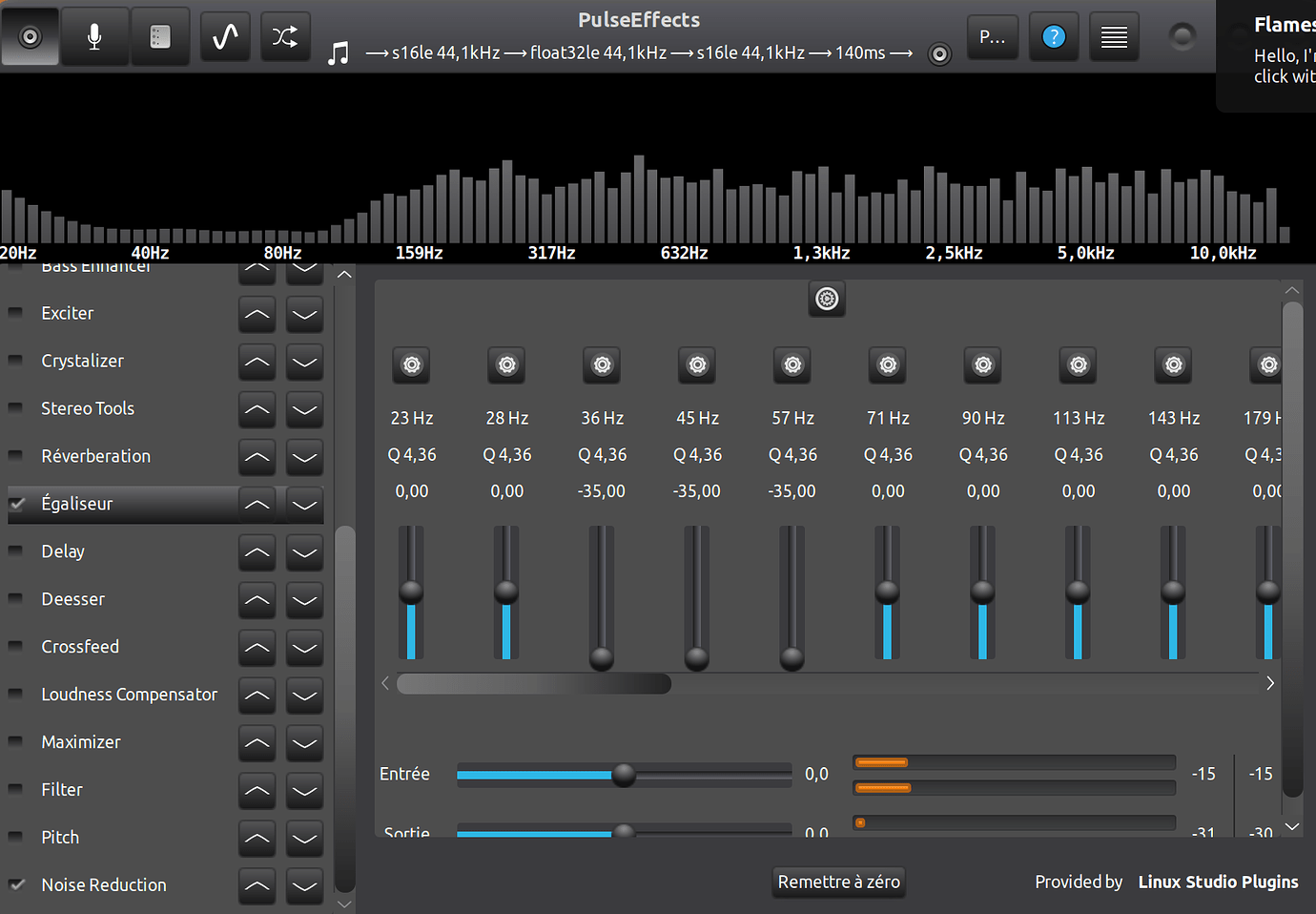Viewport: 1316px width, 914px height.
Task: Select Maximizer in the effects list
Action: 81,742
